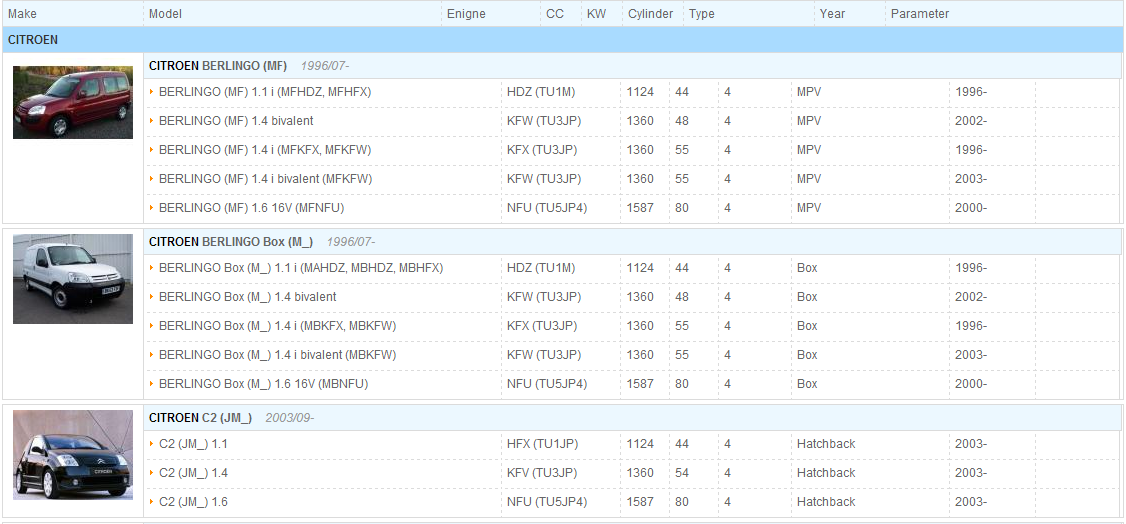Select Hatchback type in C2 1.6 row

[826, 502]
